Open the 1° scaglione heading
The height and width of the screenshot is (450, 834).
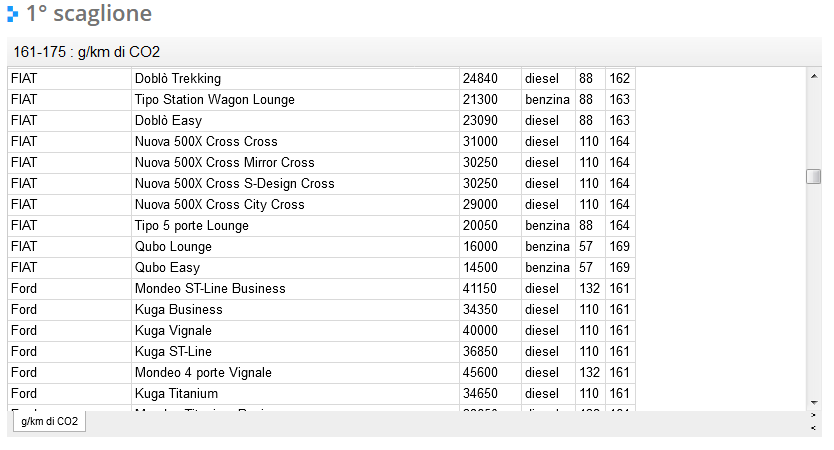point(89,13)
